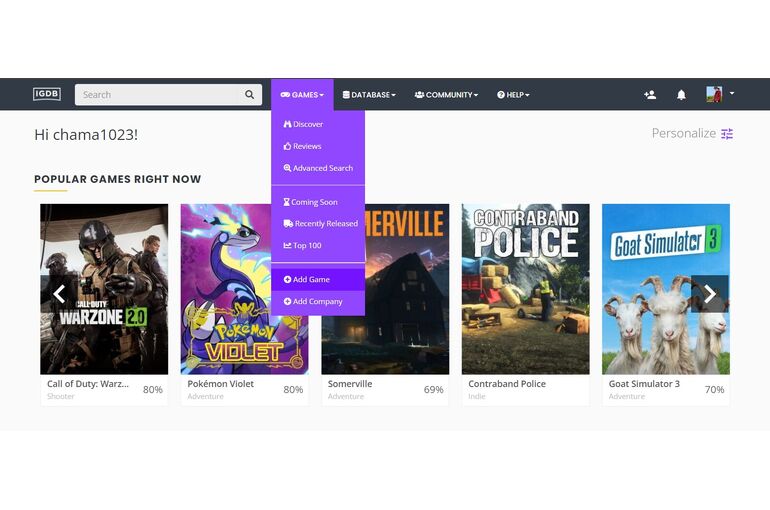This screenshot has width=770, height=510.
Task: Click the user avatar picture
Action: coord(714,94)
